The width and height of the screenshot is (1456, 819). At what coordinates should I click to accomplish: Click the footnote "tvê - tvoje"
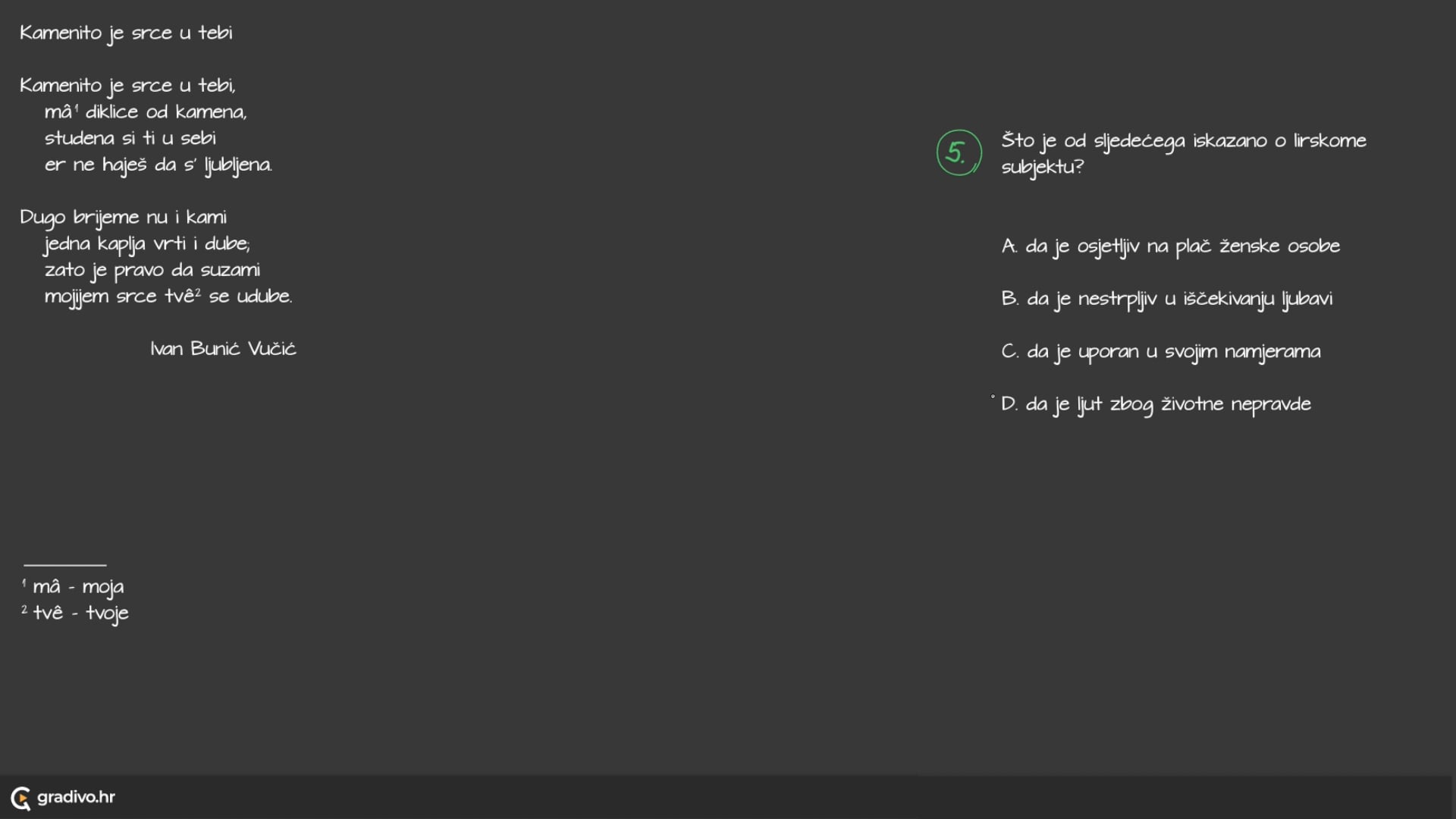tap(80, 613)
